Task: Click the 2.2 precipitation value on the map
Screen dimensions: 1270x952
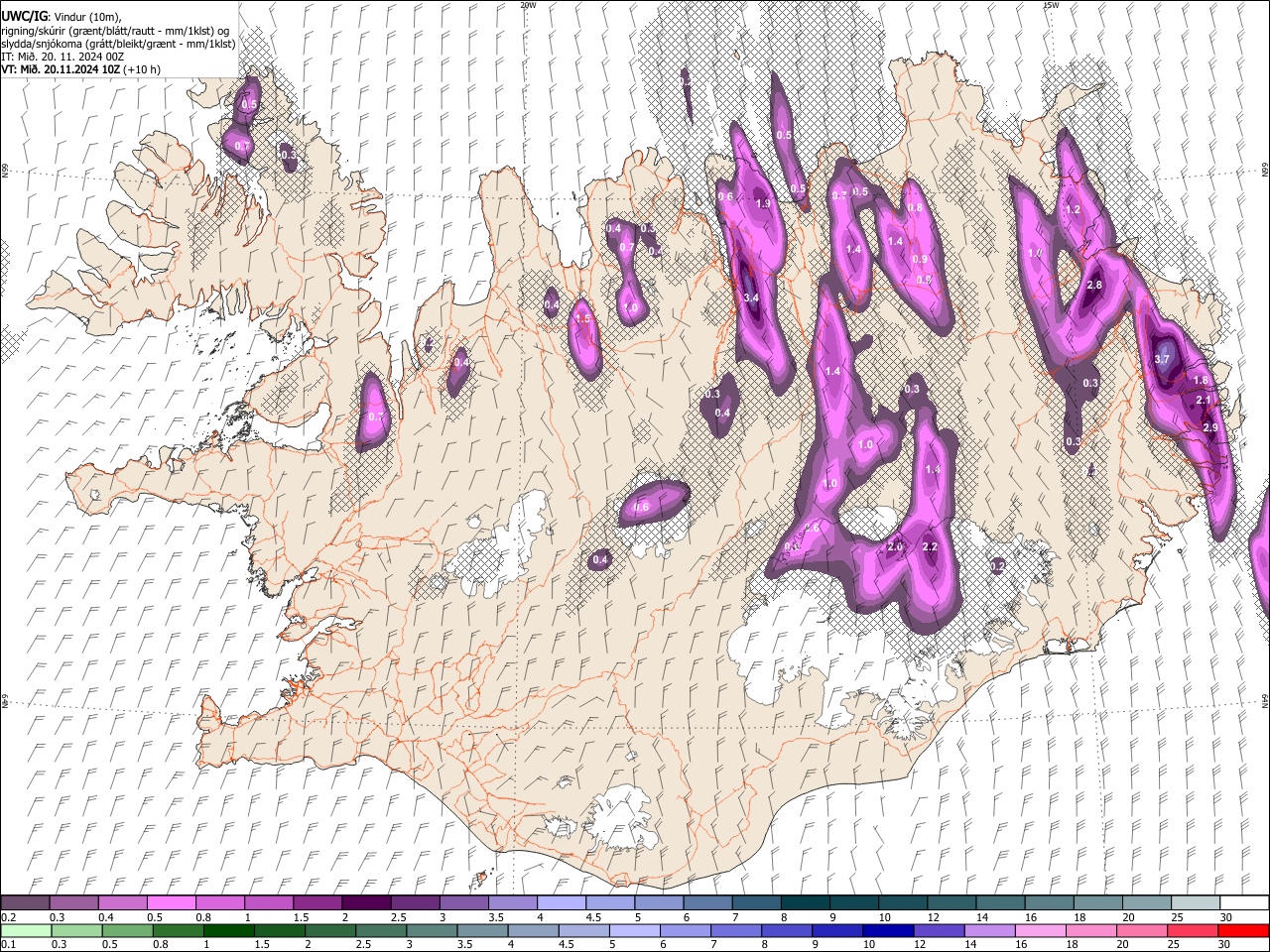Action: click(930, 546)
